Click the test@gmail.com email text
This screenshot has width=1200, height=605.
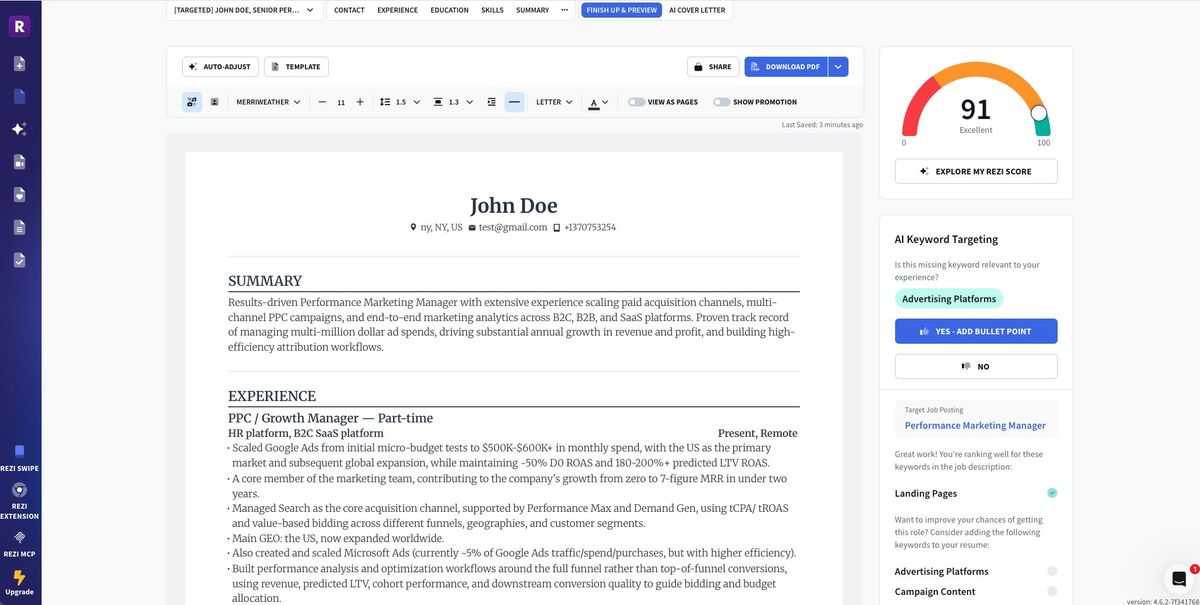(x=512, y=227)
